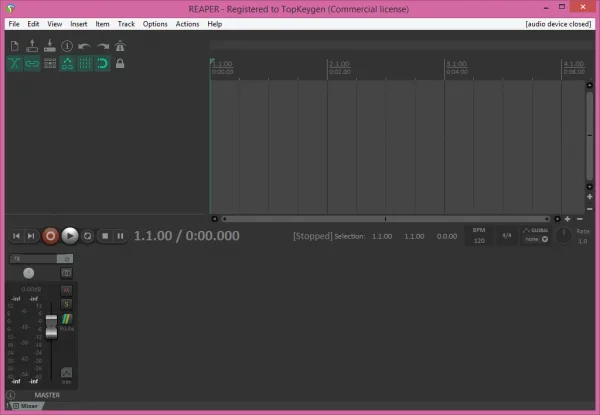
Task: Switch to the Mixer docker tab
Action: tap(26, 406)
